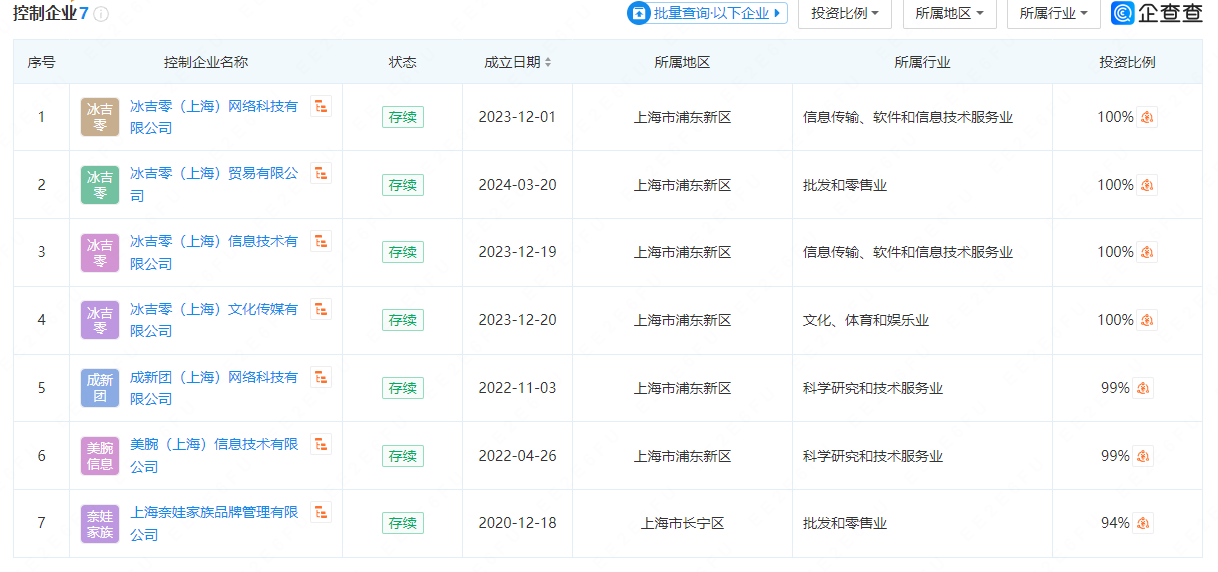
Task: Click the 状态 column header
Action: (403, 62)
